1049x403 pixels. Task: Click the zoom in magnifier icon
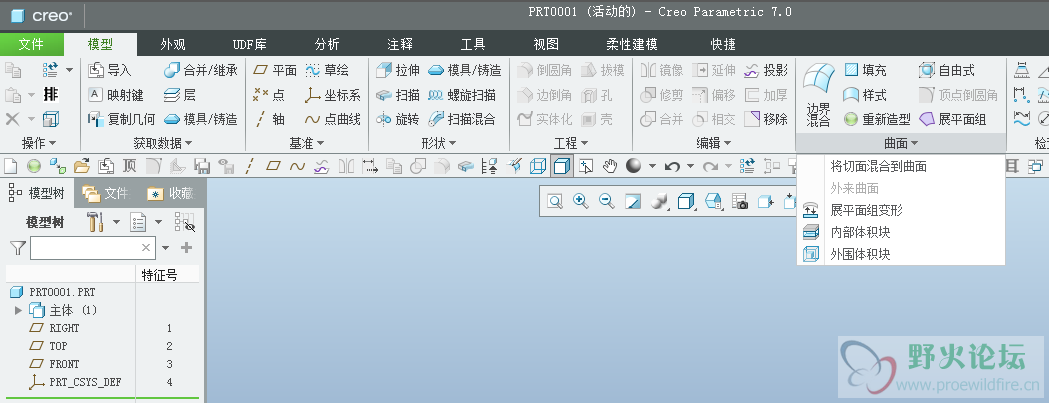click(581, 201)
